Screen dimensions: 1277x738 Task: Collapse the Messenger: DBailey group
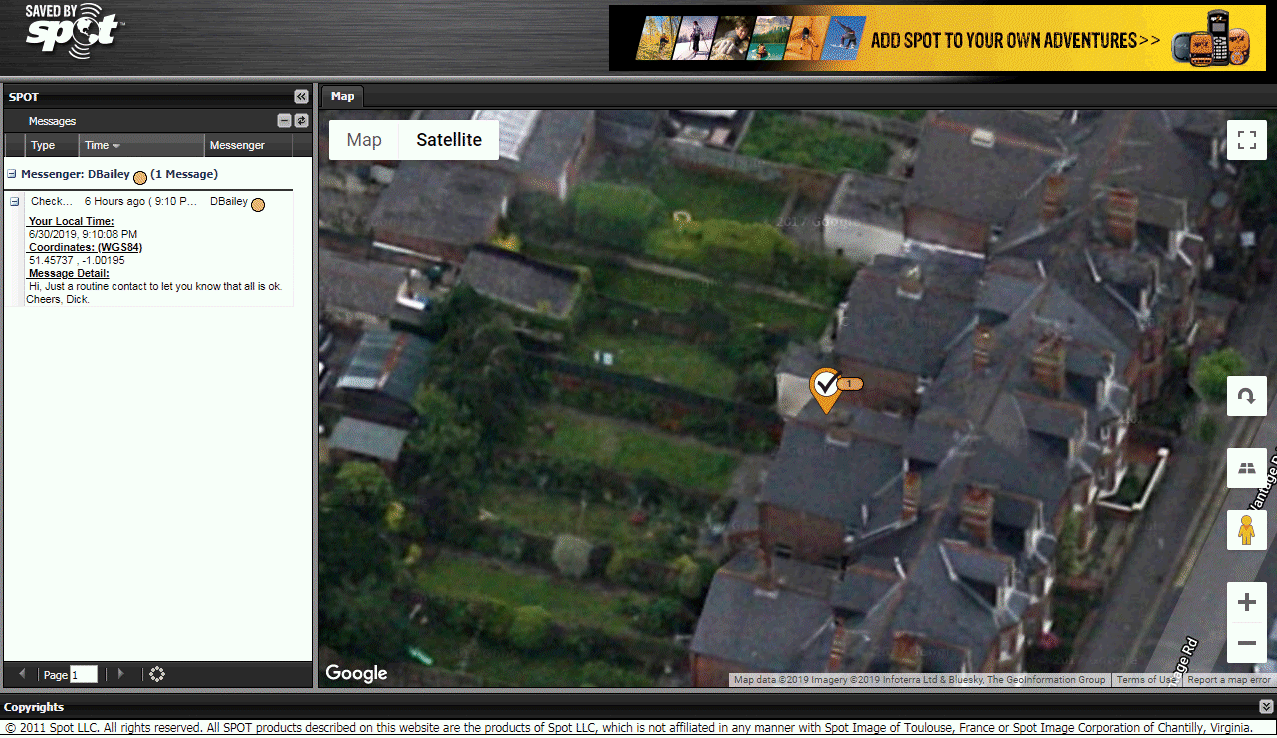(11, 174)
